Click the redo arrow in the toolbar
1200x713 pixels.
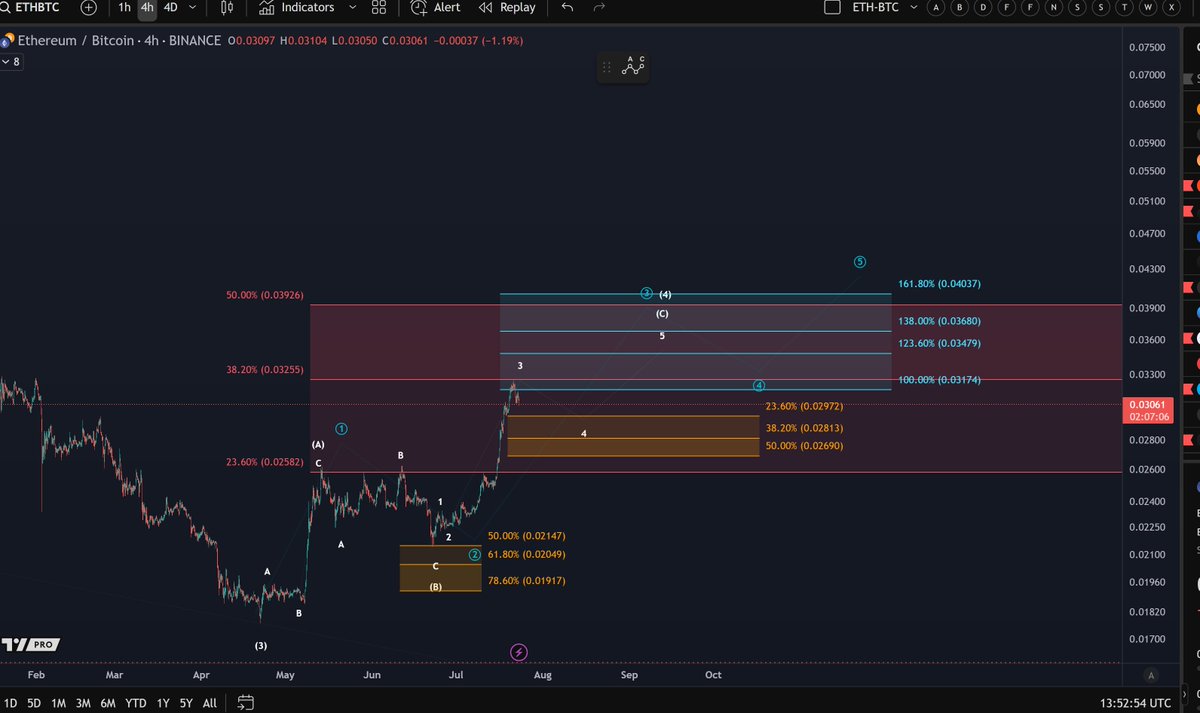[x=598, y=8]
